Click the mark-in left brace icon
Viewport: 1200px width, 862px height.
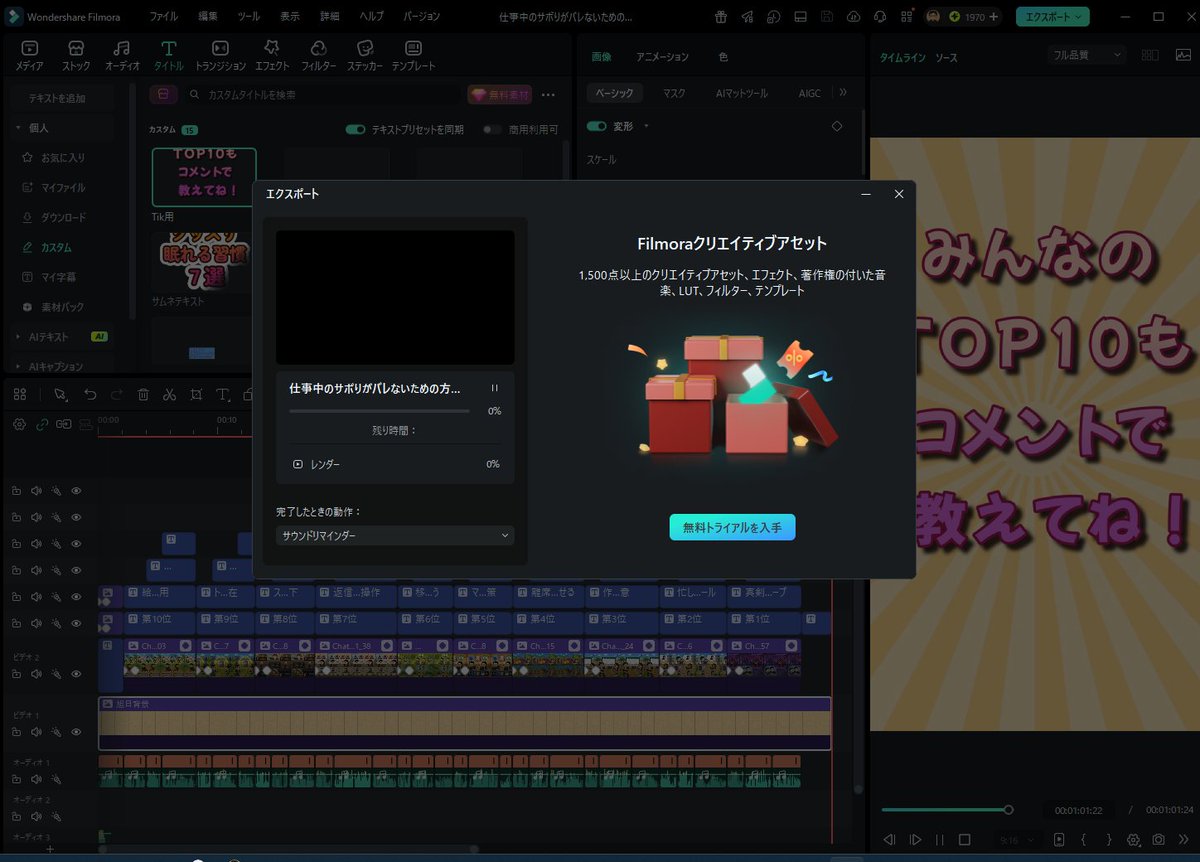click(x=1083, y=840)
